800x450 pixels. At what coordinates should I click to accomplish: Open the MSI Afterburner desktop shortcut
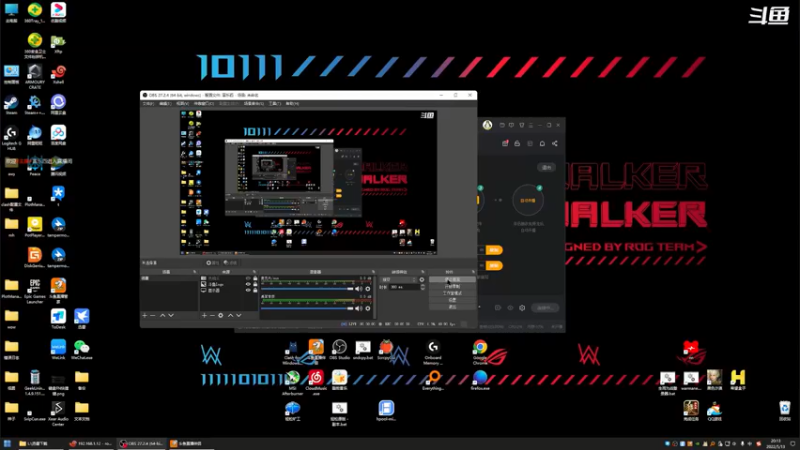(x=292, y=383)
